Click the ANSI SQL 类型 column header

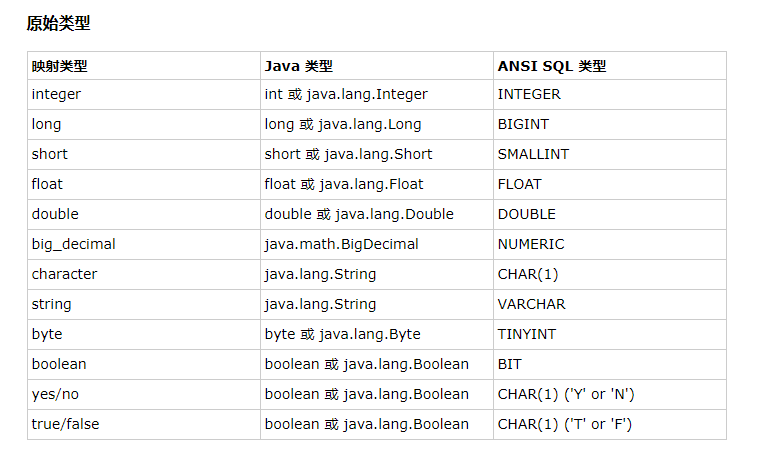551,66
